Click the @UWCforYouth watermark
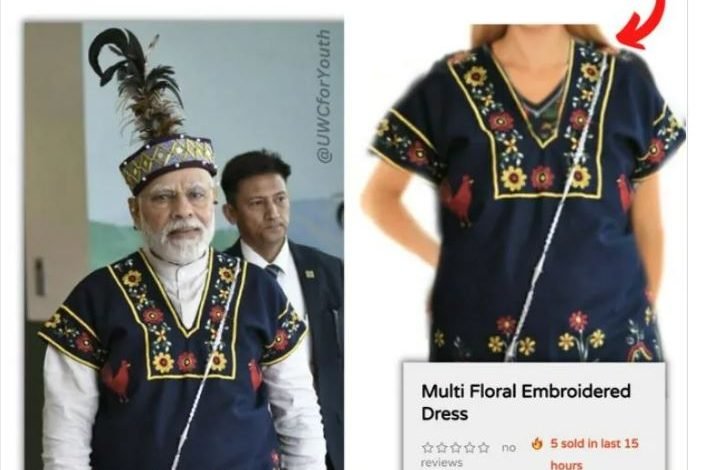 324,96
